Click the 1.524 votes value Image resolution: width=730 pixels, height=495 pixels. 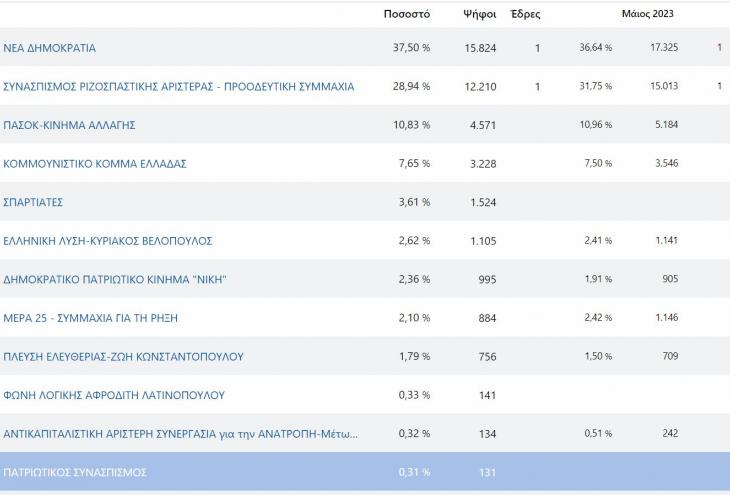pos(483,203)
